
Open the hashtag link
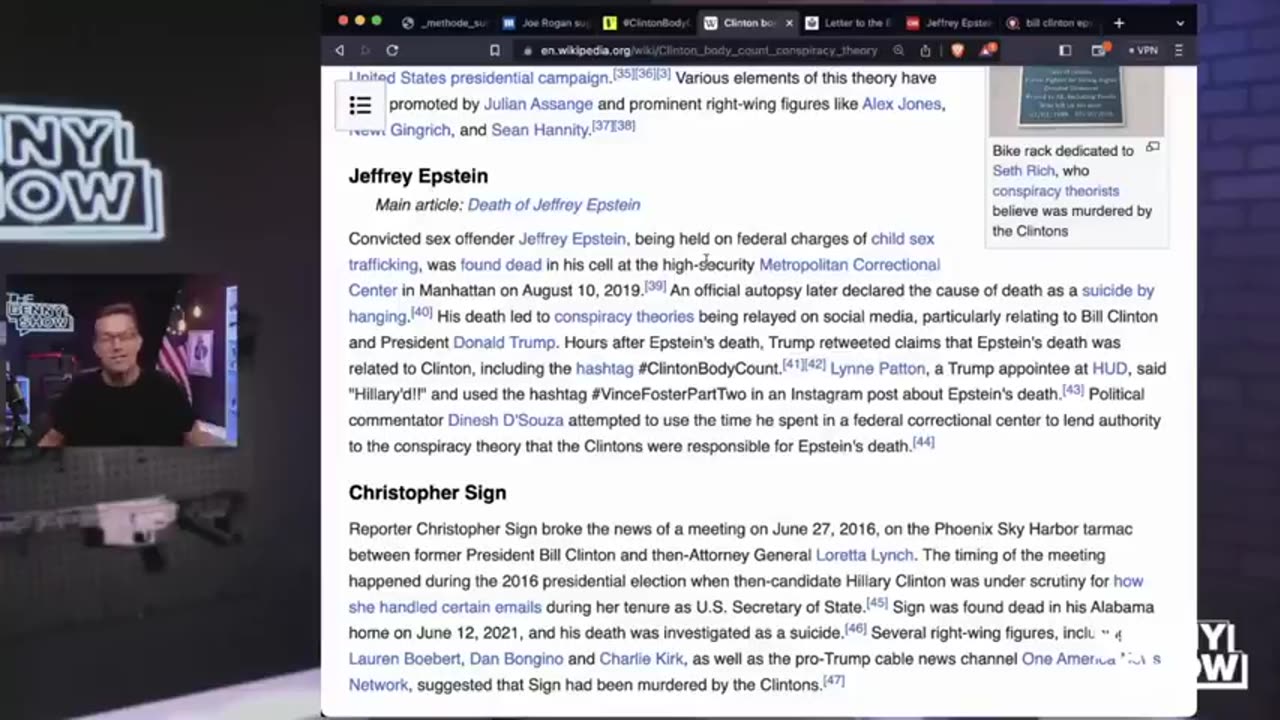pyautogui.click(x=604, y=369)
